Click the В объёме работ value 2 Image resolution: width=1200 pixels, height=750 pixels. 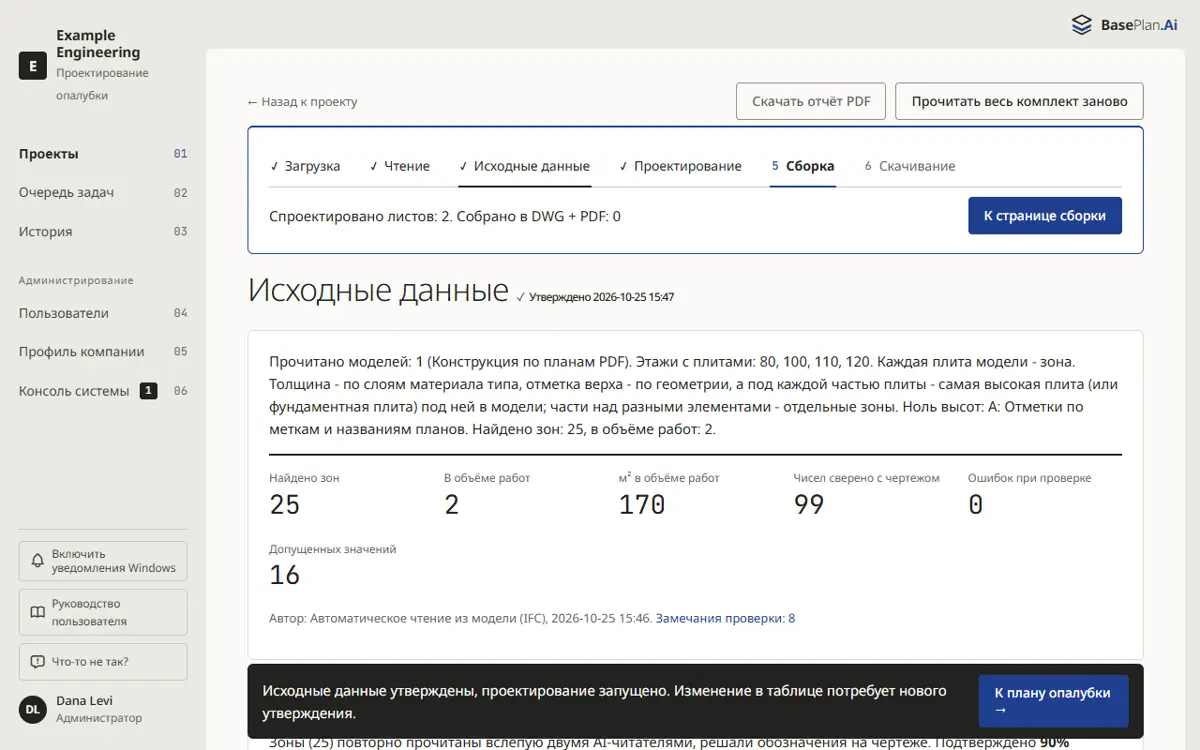(x=452, y=505)
